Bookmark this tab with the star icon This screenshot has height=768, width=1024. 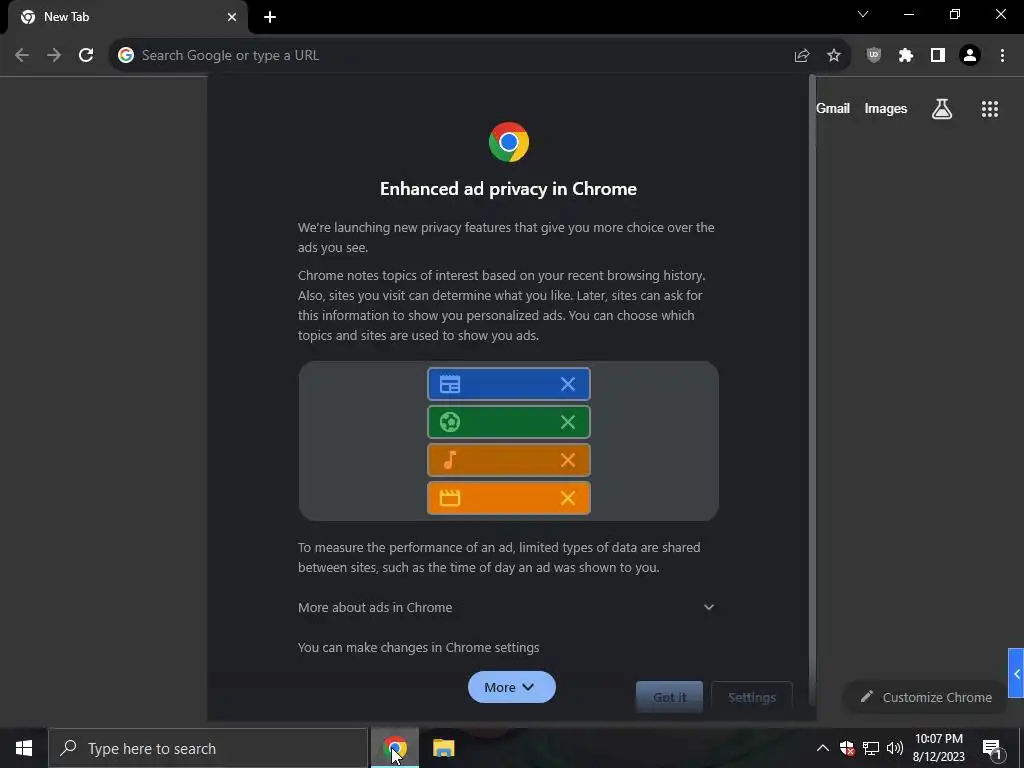[x=834, y=56]
